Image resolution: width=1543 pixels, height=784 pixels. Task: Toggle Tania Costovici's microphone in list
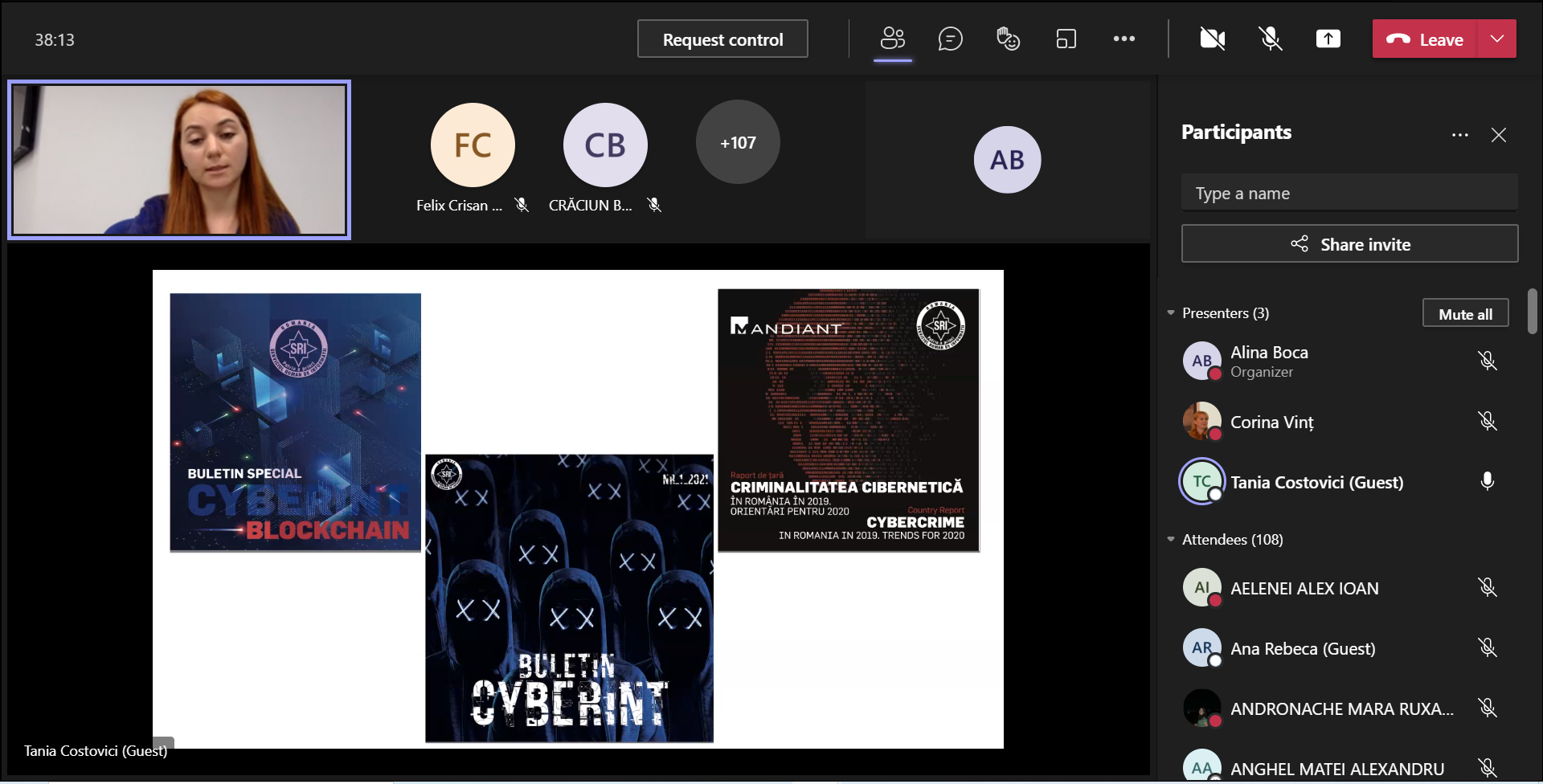[x=1487, y=481]
